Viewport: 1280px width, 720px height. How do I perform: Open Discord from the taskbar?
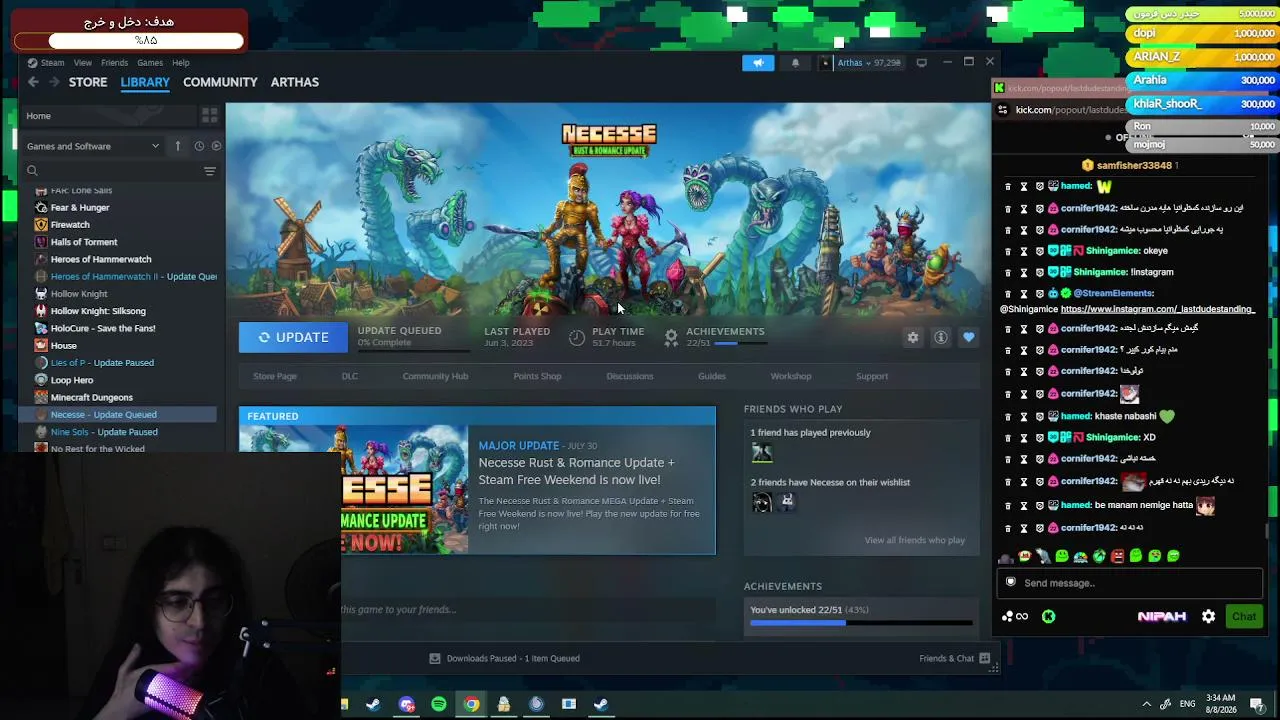[406, 704]
